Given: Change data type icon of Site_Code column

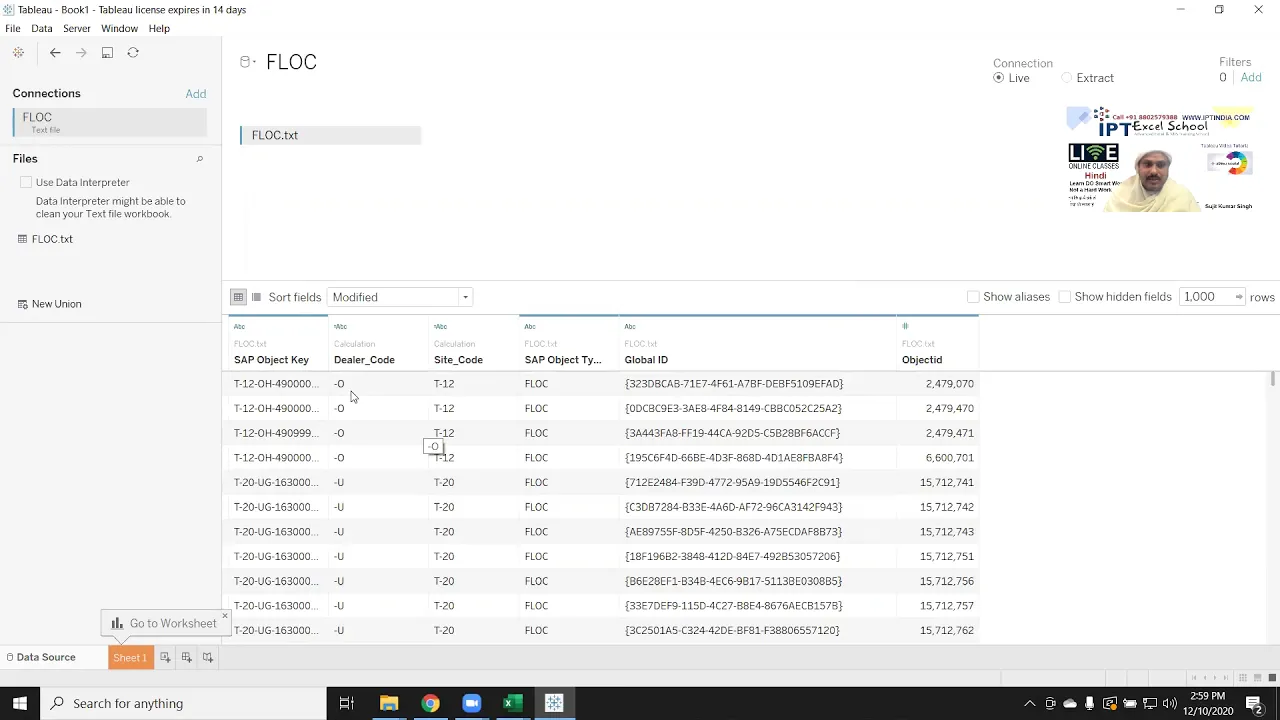Looking at the screenshot, I should click(x=440, y=326).
